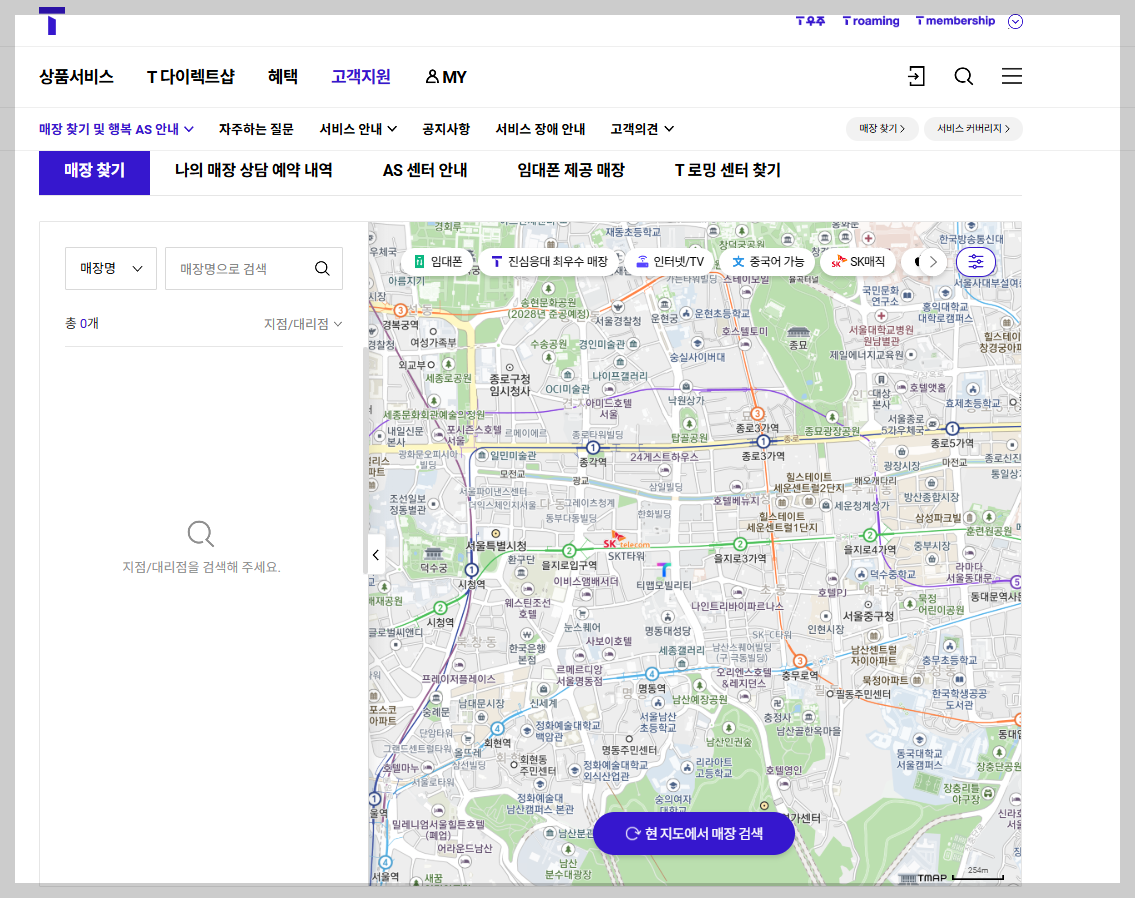
Task: Click 충무로역 line 3 marker on map
Action: (800, 661)
